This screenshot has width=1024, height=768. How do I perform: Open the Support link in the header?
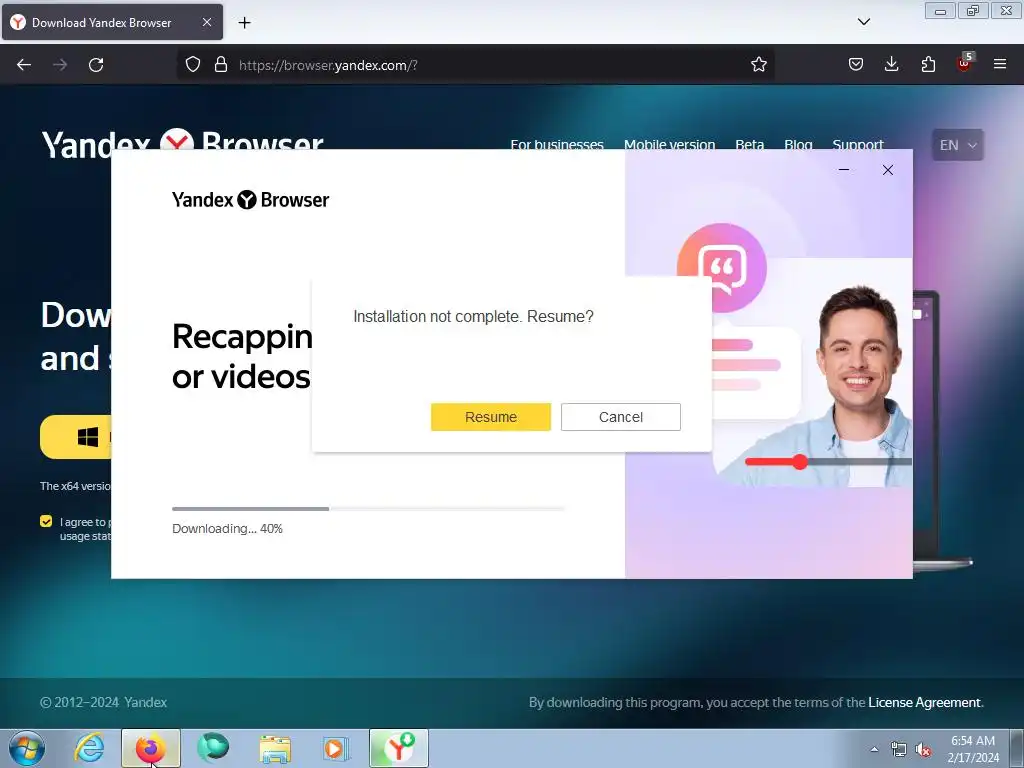tap(857, 144)
